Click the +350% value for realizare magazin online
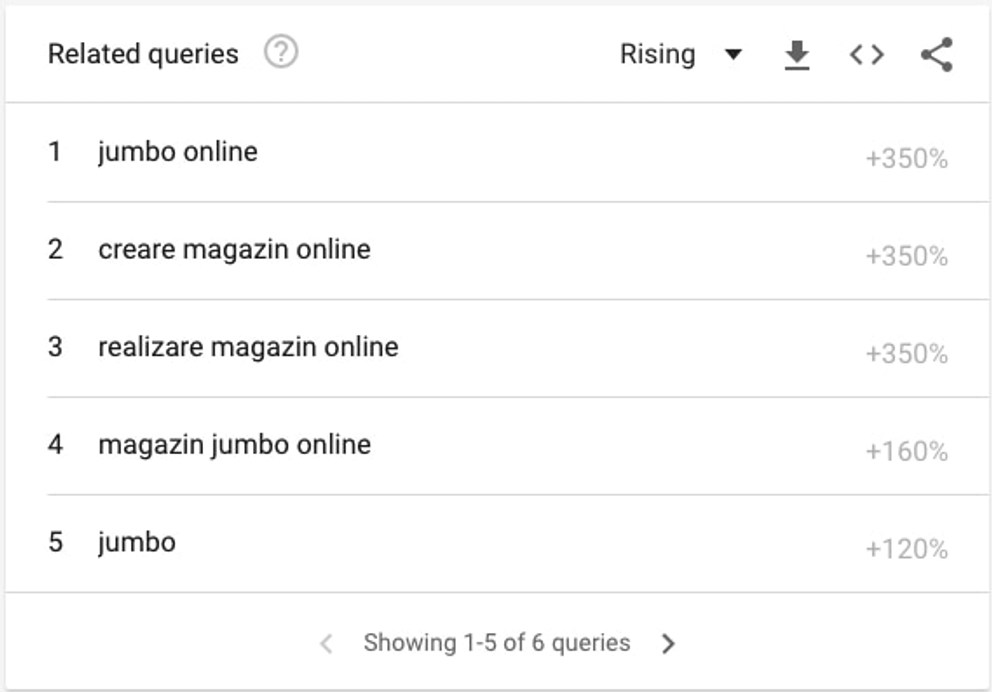Viewport: 992px width, 692px height. (907, 354)
